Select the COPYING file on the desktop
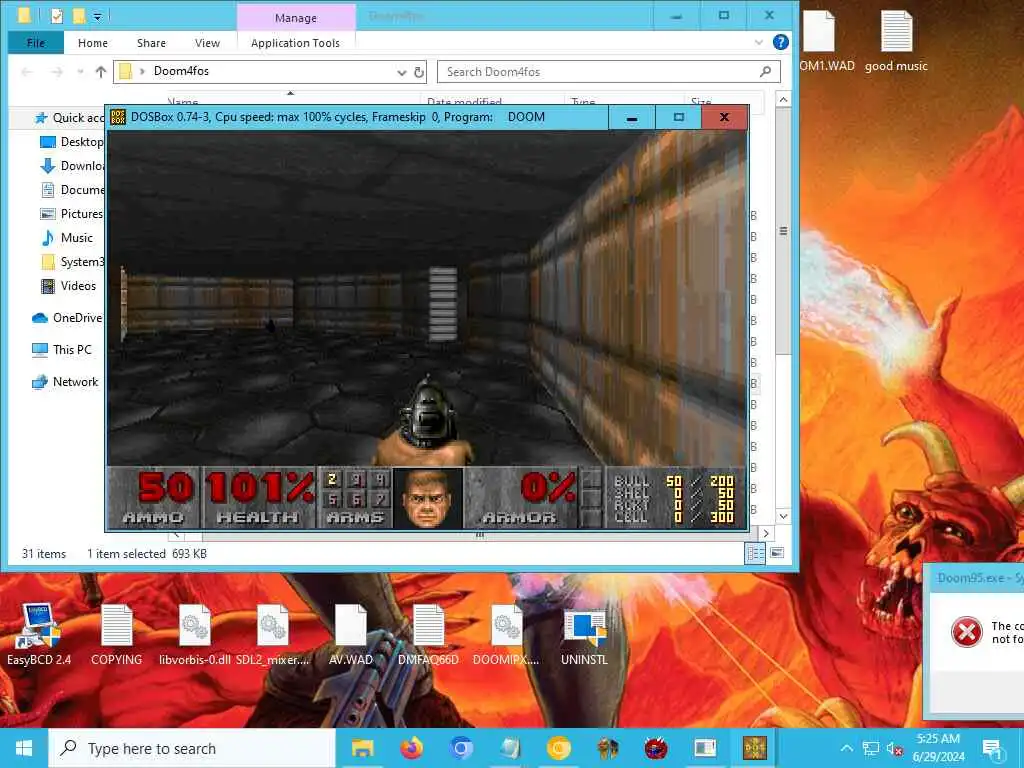The height and width of the screenshot is (768, 1024). [116, 633]
